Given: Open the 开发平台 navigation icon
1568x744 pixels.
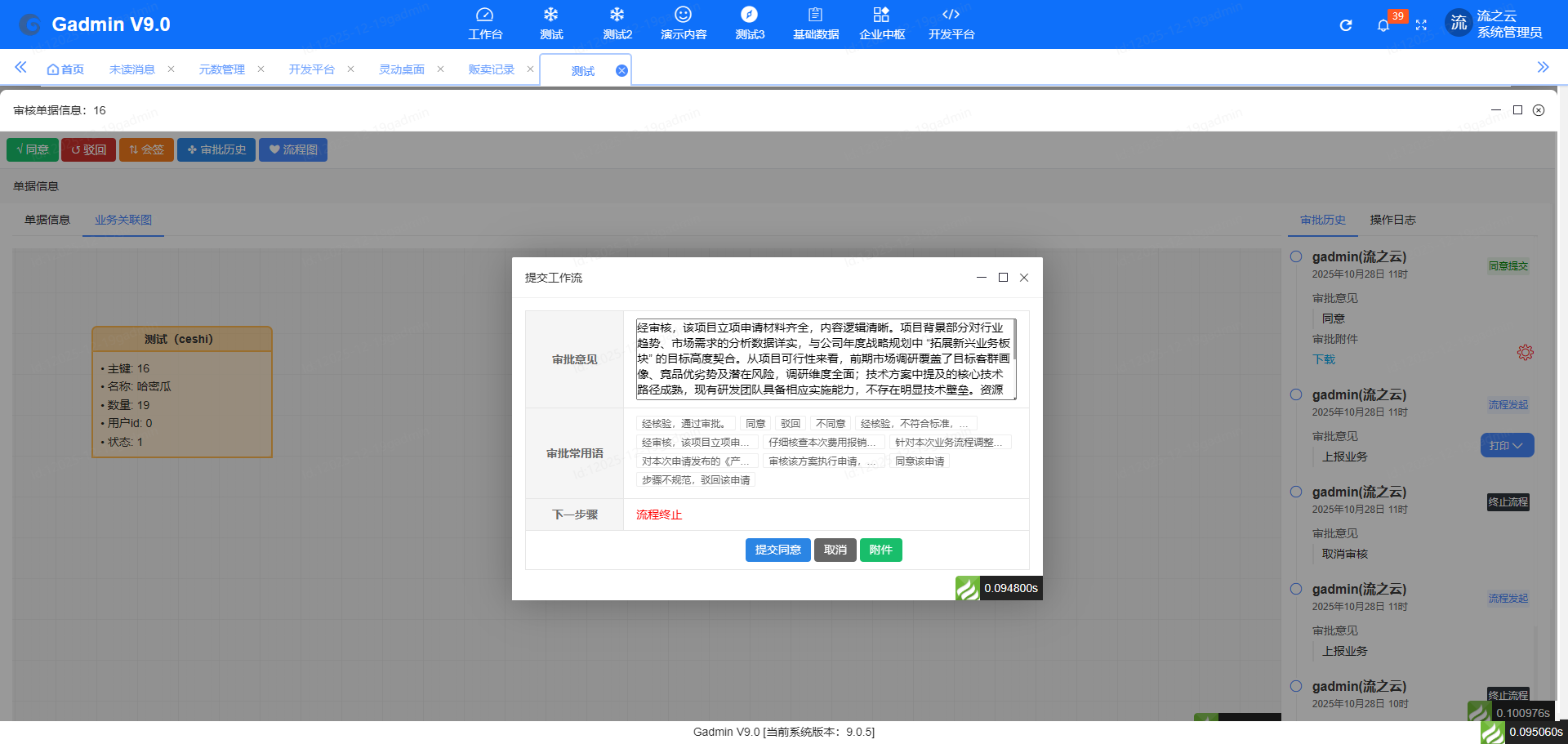Looking at the screenshot, I should [950, 22].
